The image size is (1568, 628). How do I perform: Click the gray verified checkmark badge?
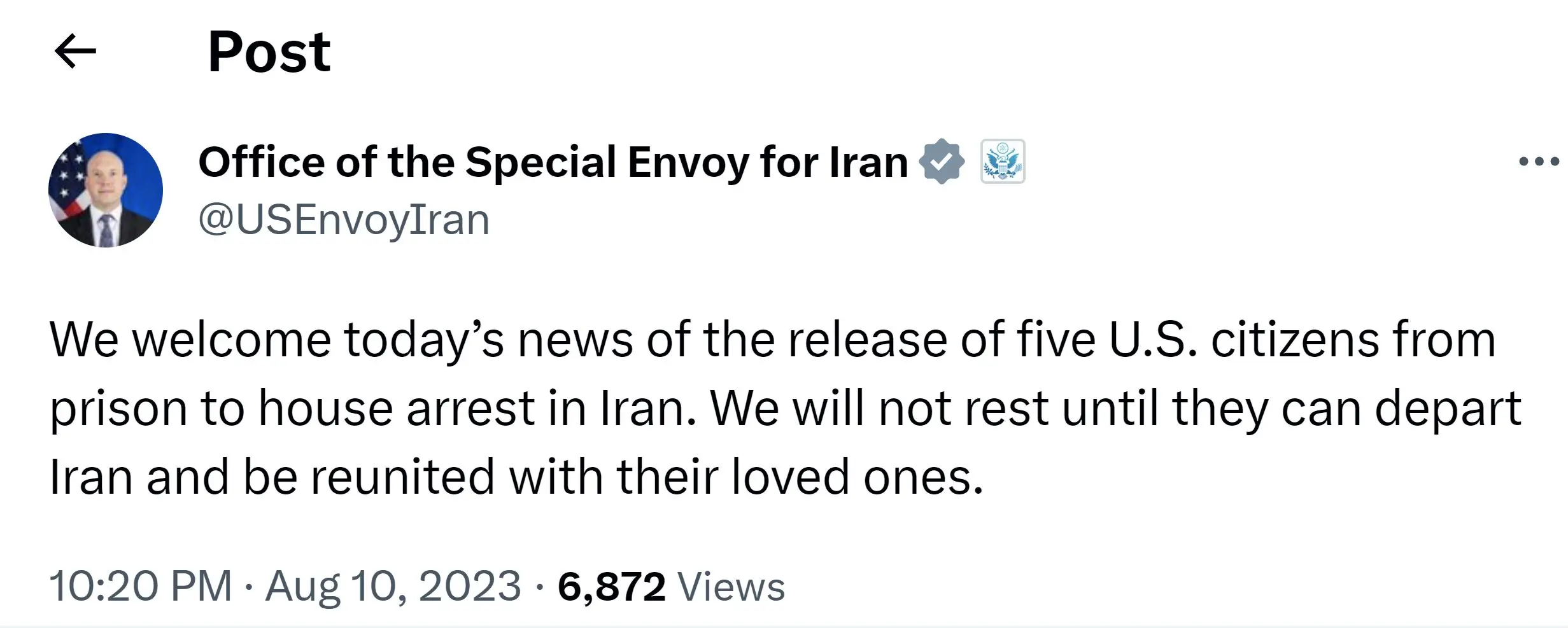[x=942, y=162]
